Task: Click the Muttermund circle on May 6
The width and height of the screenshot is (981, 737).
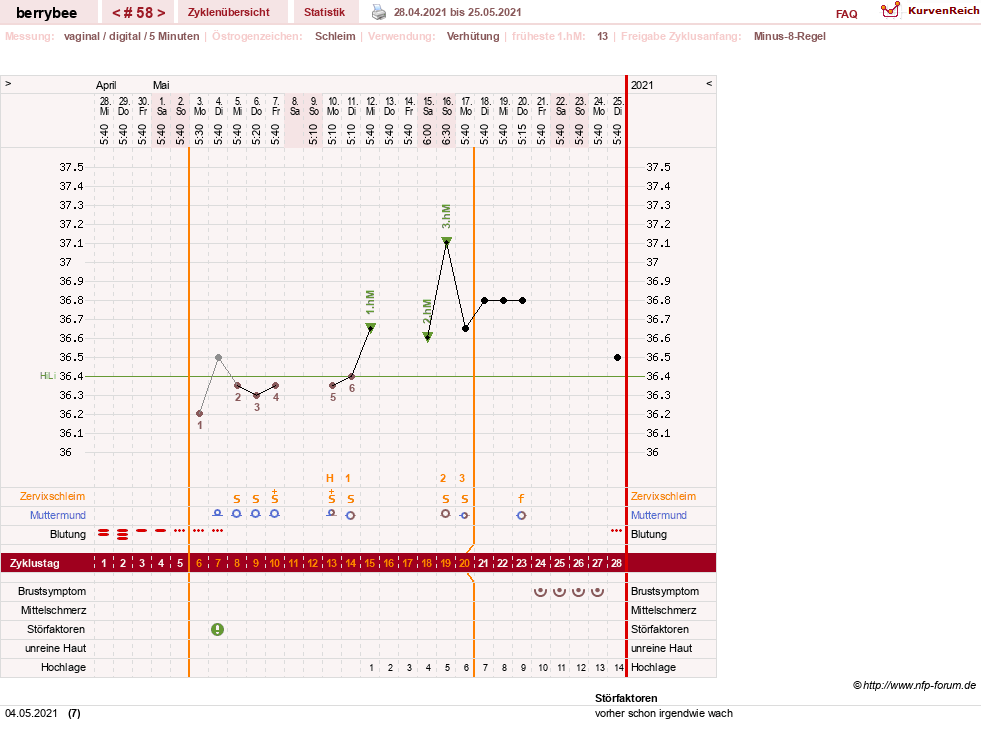Action: tap(255, 514)
